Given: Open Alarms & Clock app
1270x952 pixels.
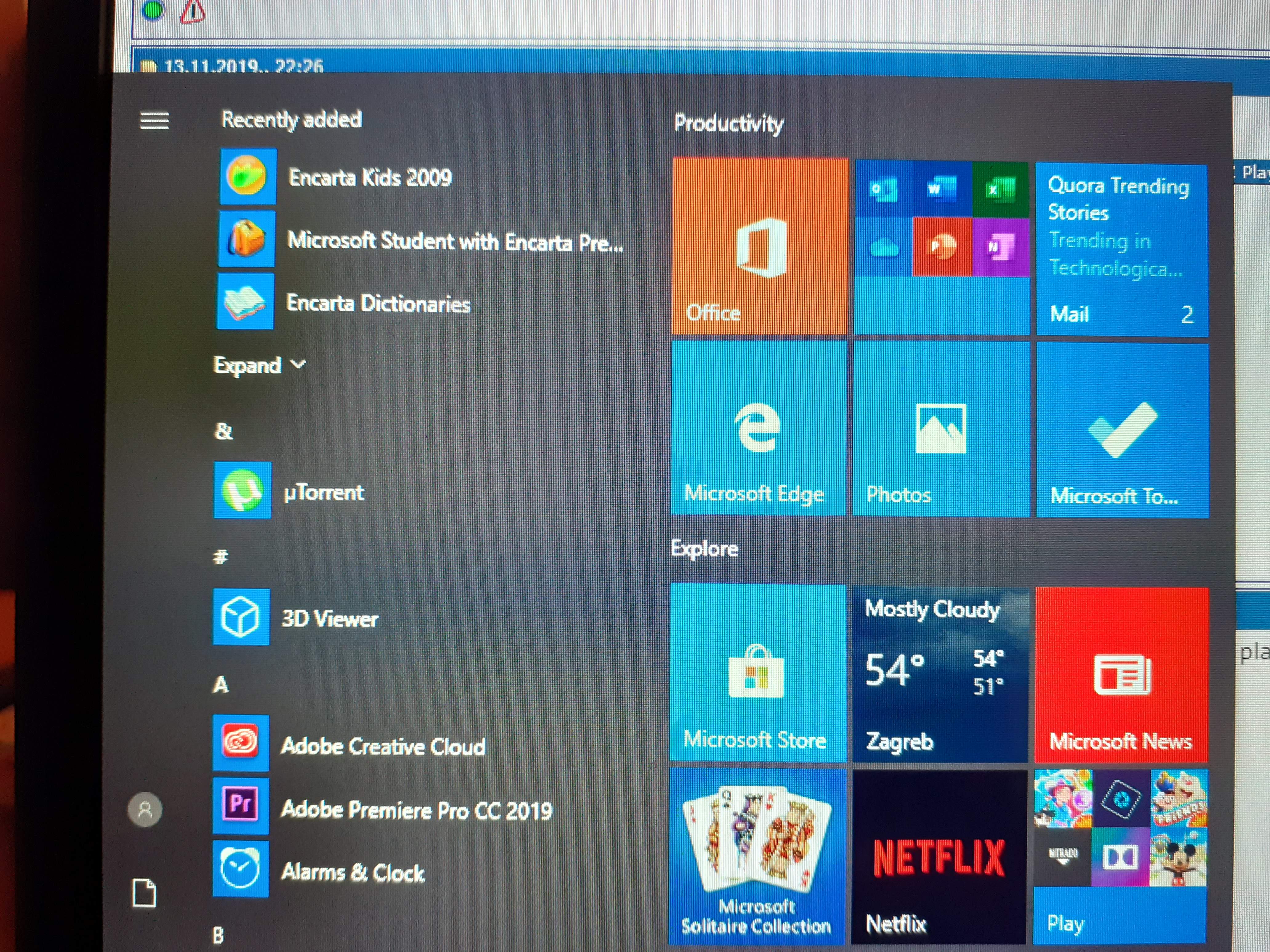Looking at the screenshot, I should coord(353,872).
